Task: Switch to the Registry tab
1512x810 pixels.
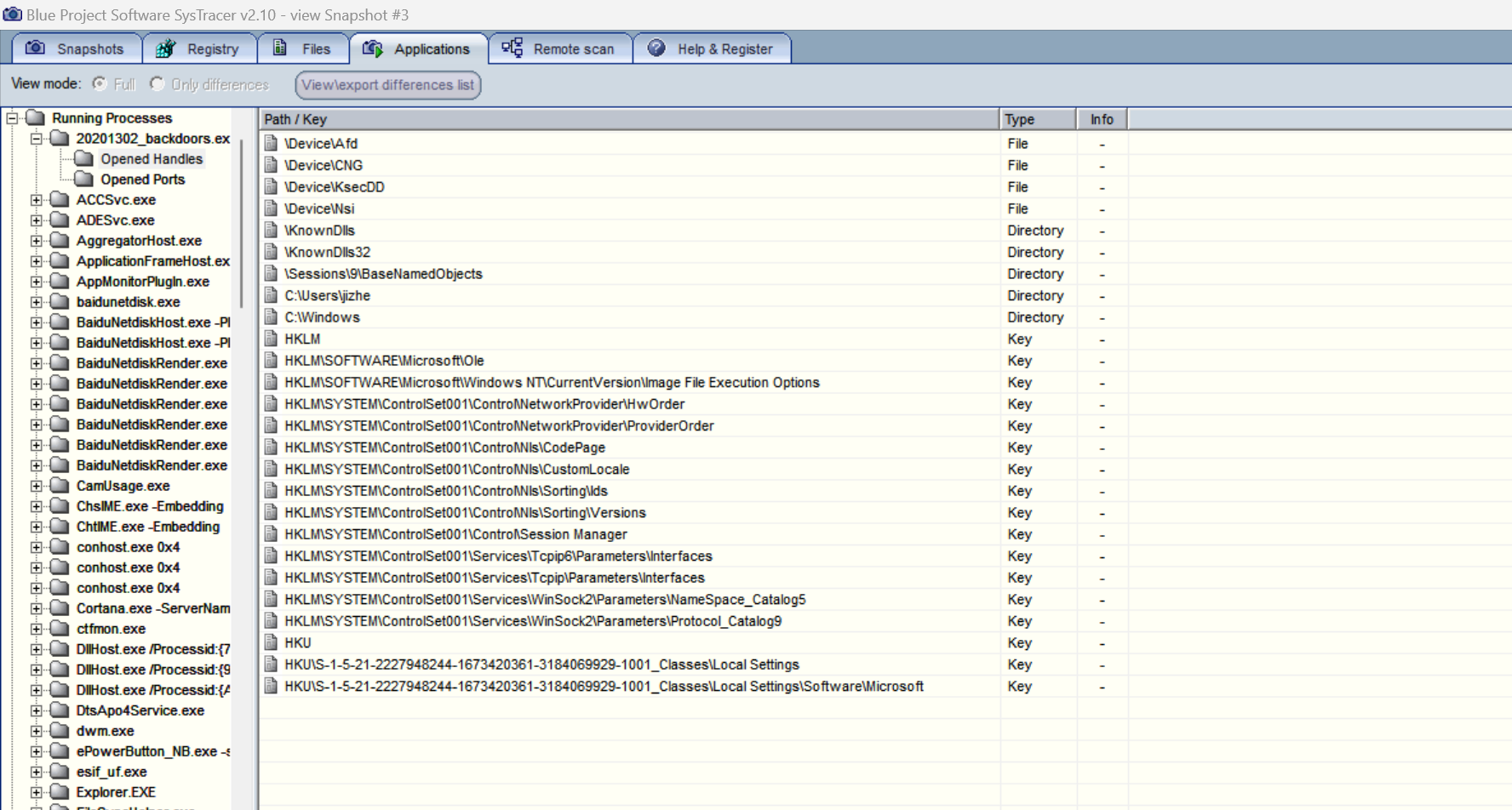Action: click(x=199, y=48)
